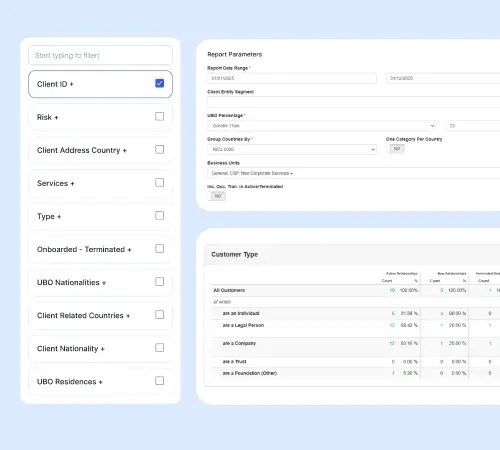Screen dimensions: 500x450
Task: Tick the Services checkbox
Action: [160, 183]
